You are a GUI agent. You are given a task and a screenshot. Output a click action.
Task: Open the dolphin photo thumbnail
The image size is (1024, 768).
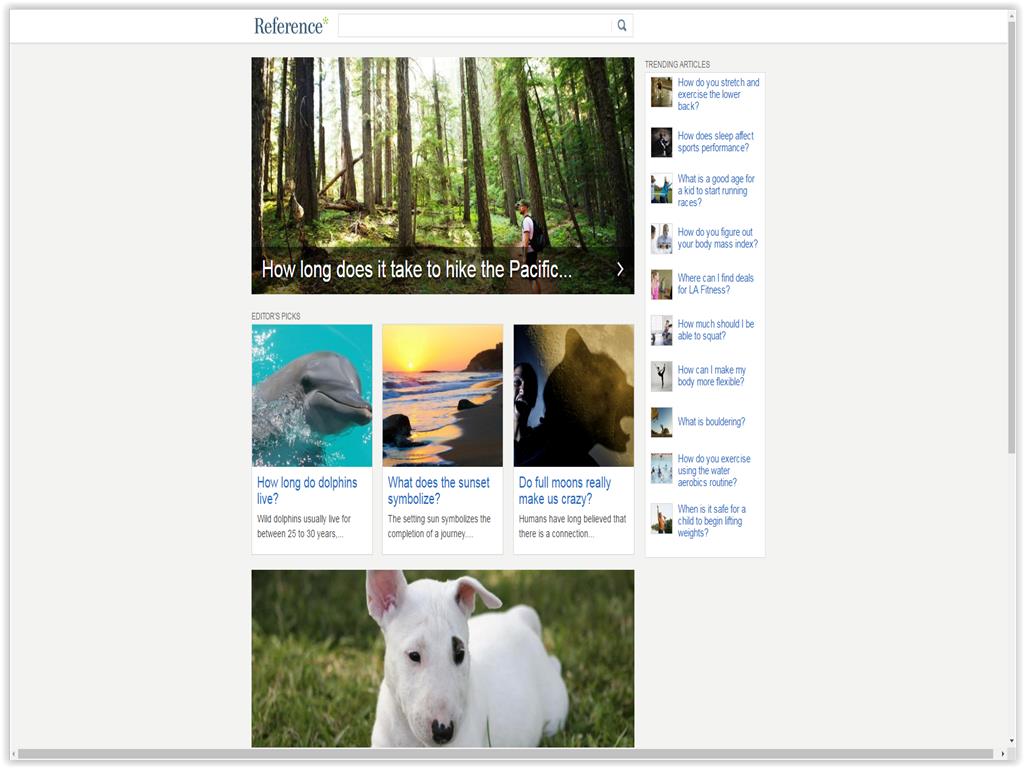312,396
